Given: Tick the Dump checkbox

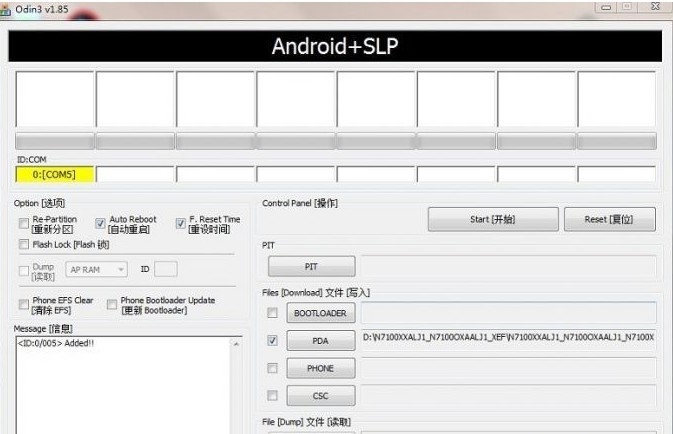Looking at the screenshot, I should click(x=24, y=271).
